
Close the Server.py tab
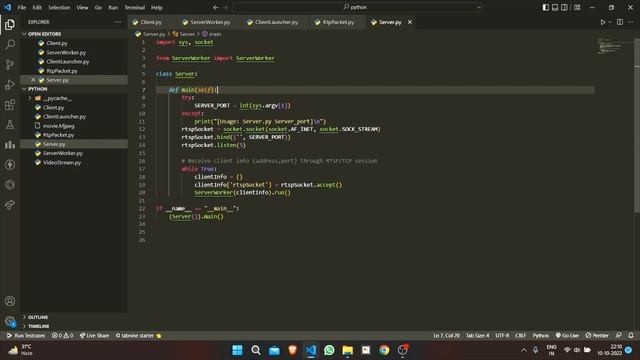tap(410, 22)
